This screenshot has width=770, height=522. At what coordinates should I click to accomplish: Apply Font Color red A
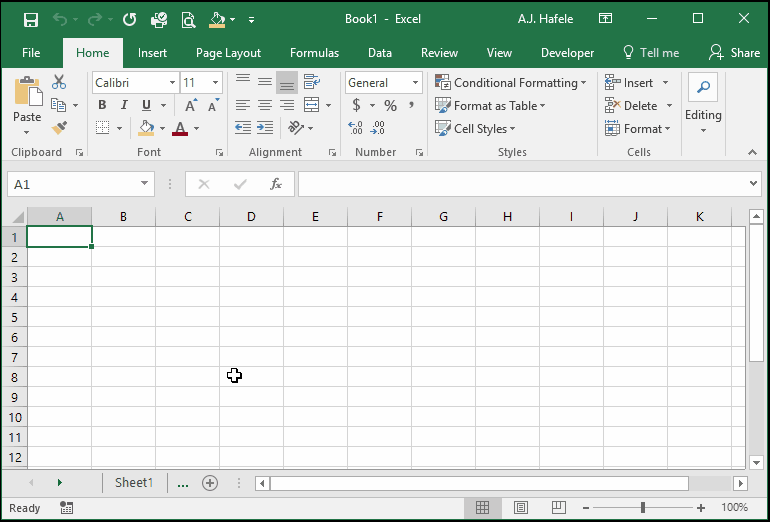(180, 128)
